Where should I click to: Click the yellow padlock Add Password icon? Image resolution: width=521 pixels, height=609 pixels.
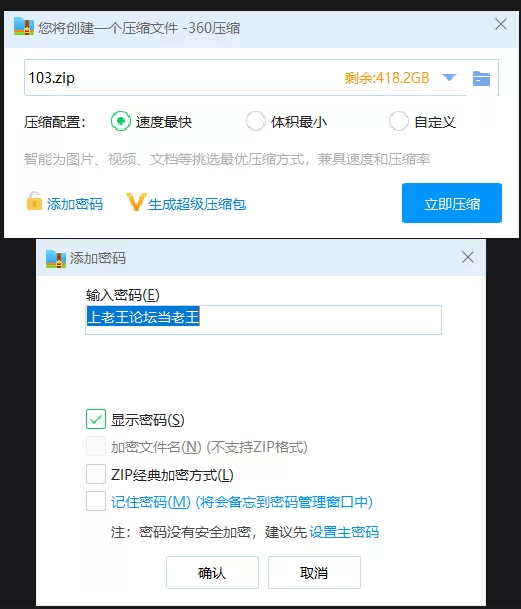click(34, 202)
